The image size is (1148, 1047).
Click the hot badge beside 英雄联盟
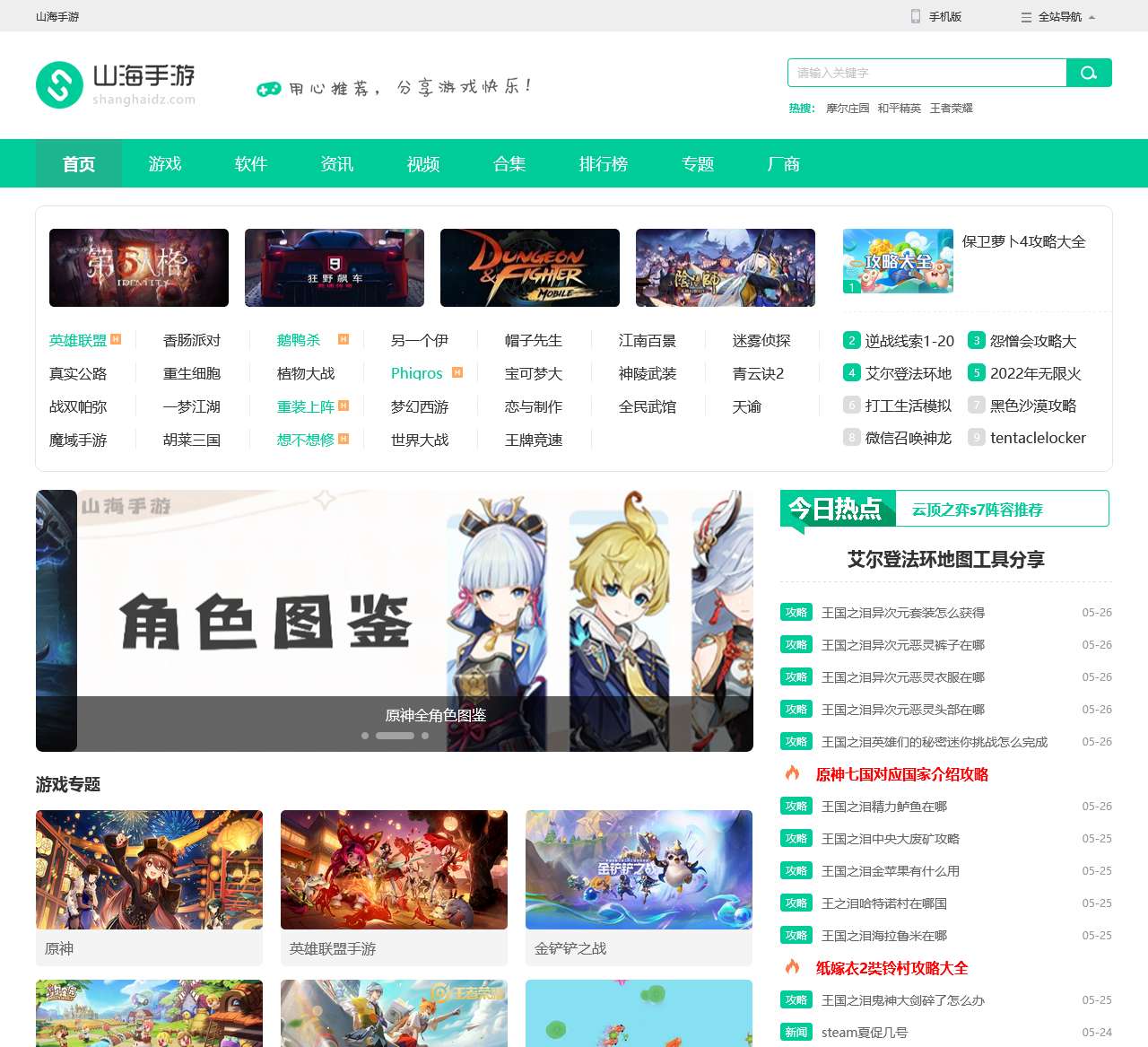tap(116, 339)
